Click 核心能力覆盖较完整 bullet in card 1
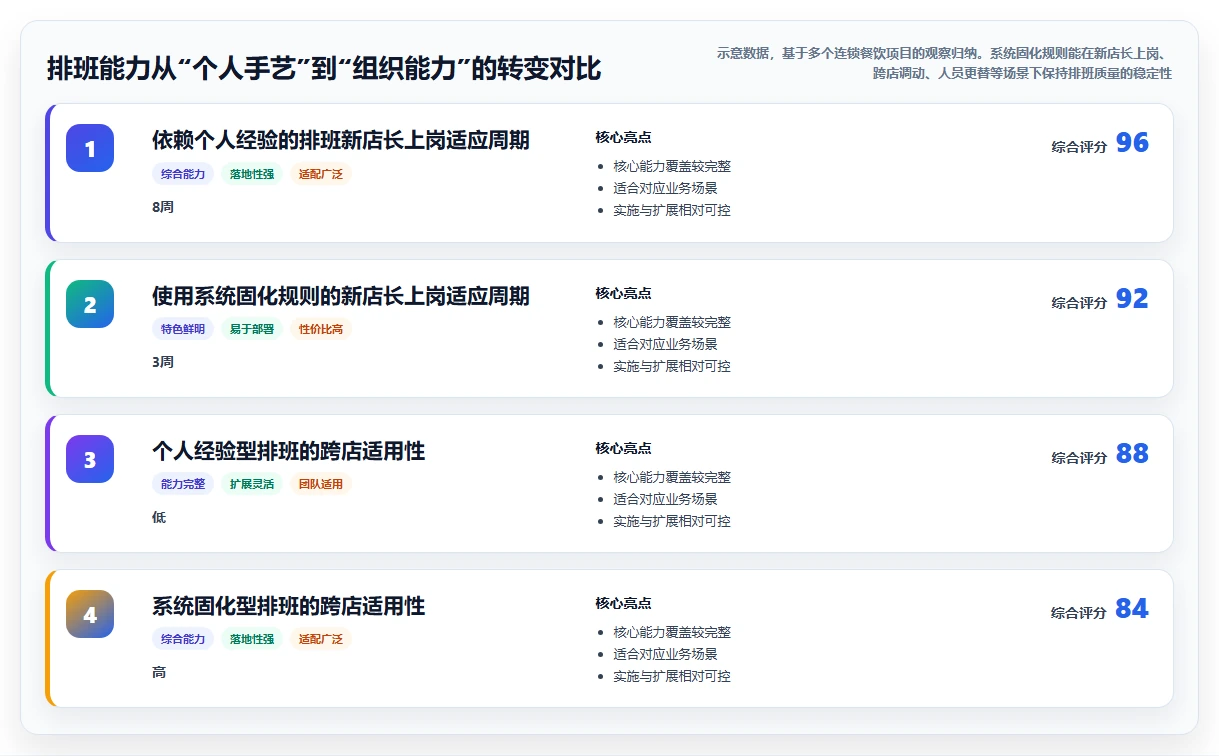The image size is (1219, 756). pyautogui.click(x=672, y=166)
